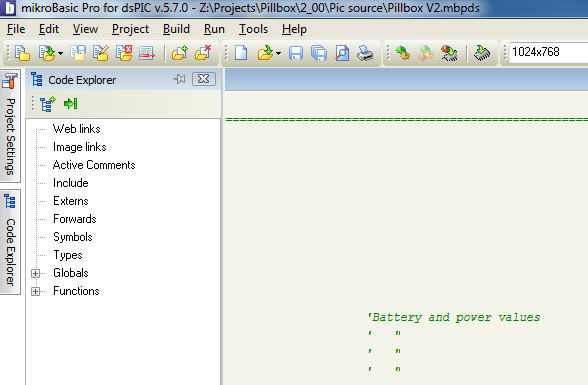Open the Open File dropdown arrow

coord(278,53)
